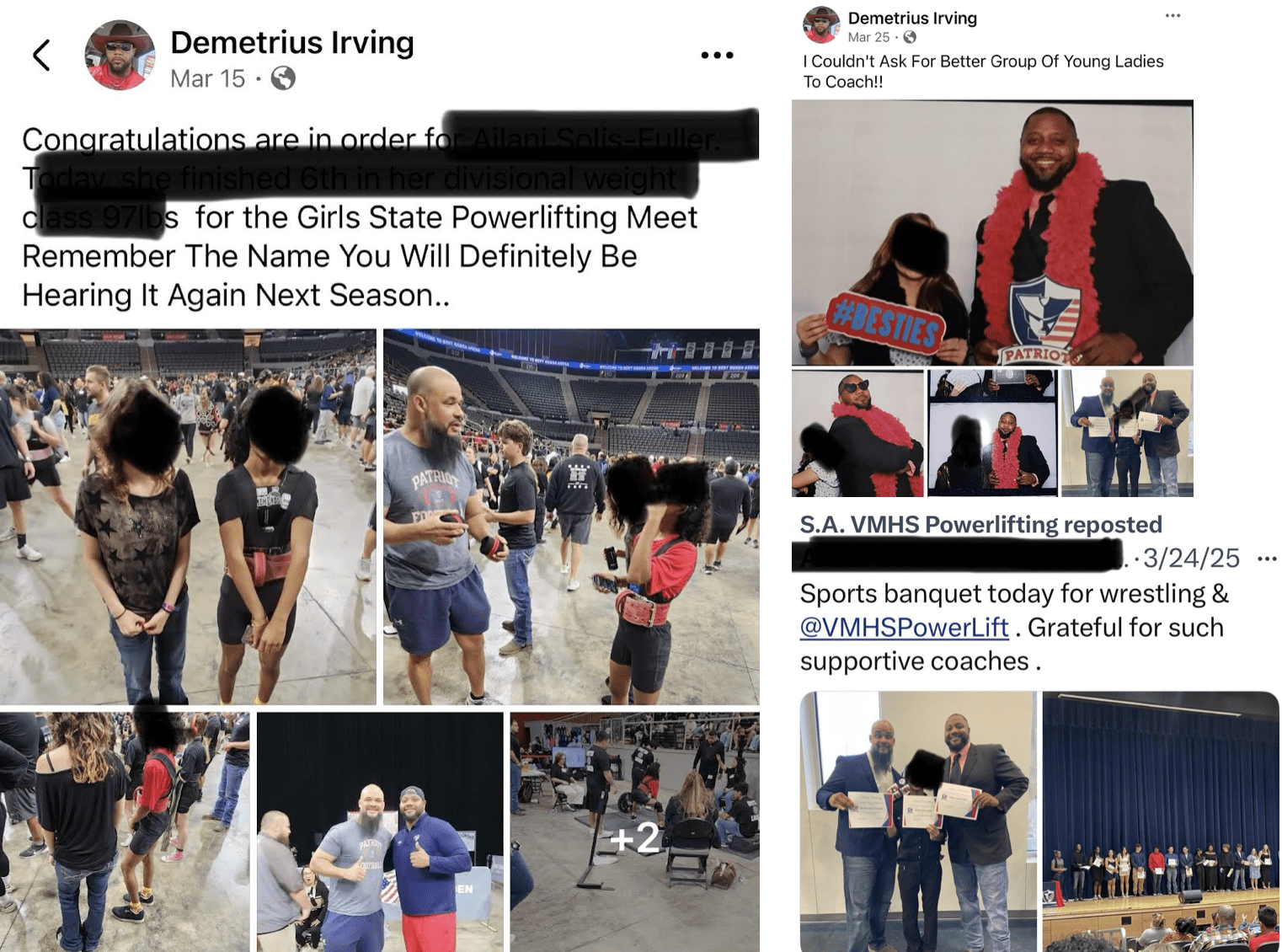Open Demetrius Irving's name on the Mar 25 post
Viewport: 1282px width, 952px height.
[x=912, y=18]
